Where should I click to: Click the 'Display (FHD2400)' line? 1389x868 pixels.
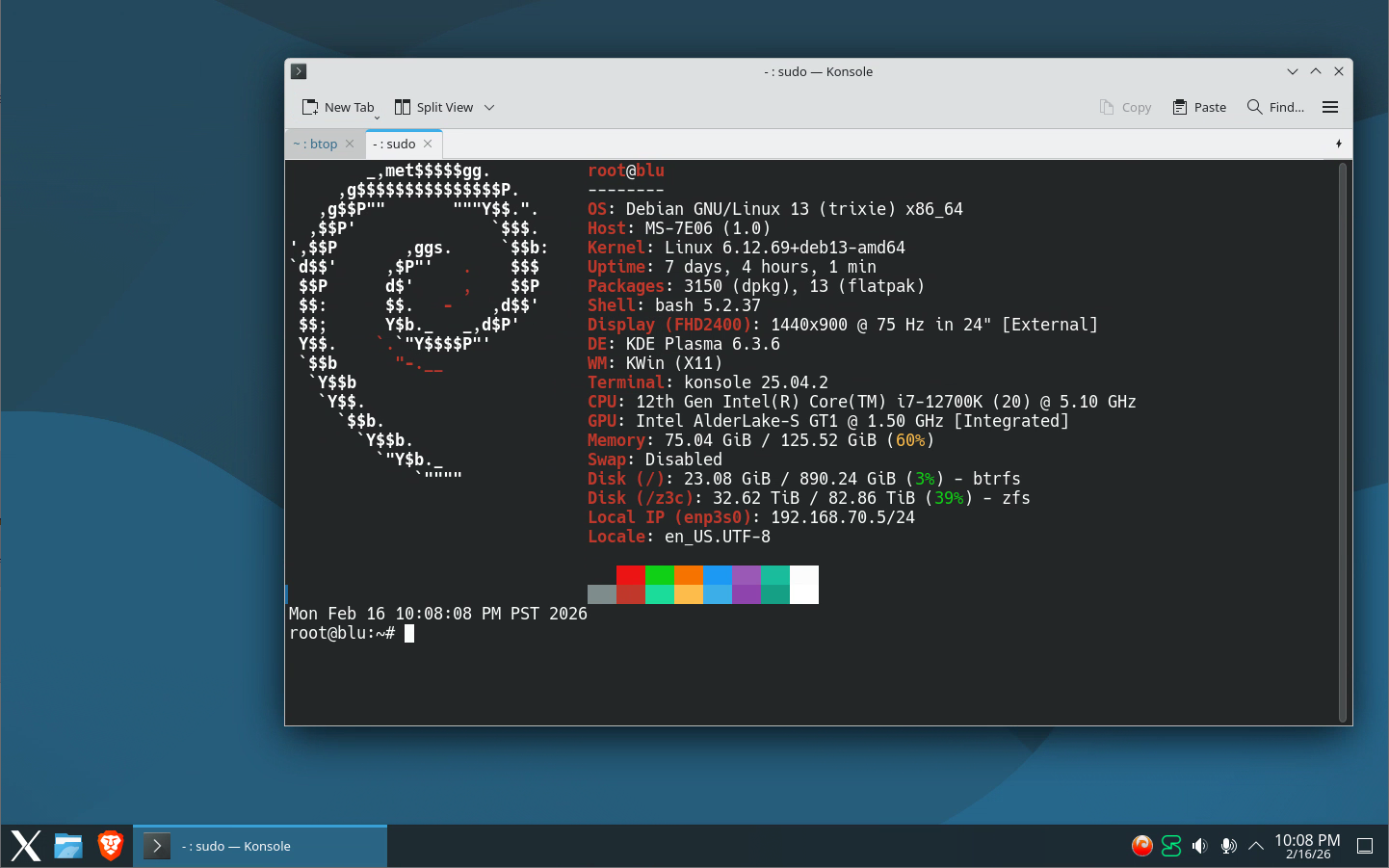[843, 325]
